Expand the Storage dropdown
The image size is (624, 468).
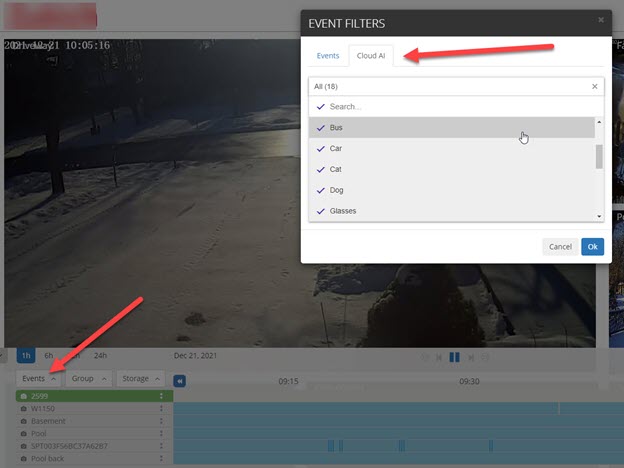[x=140, y=378]
